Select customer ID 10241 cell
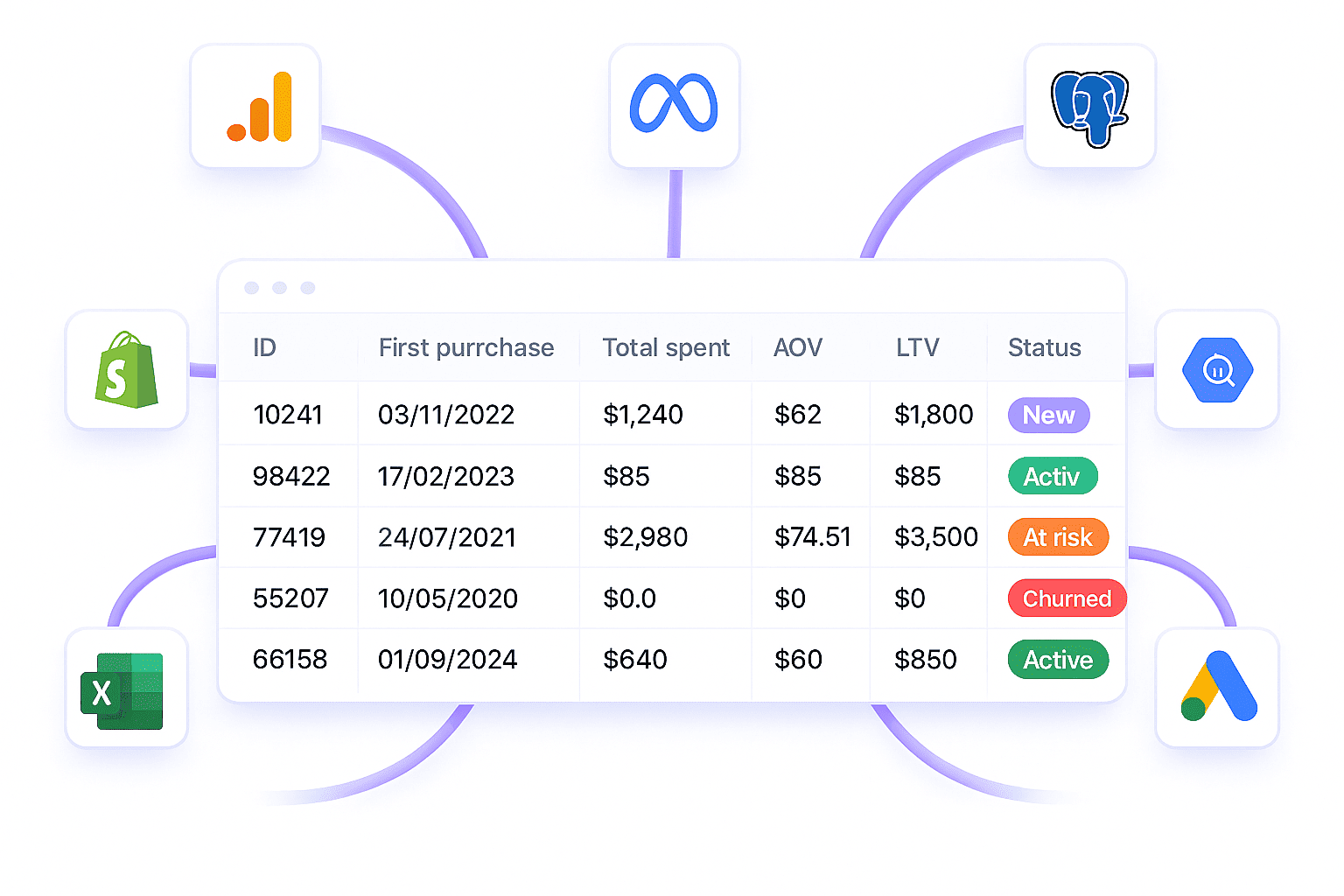The image size is (1344, 896). (288, 415)
